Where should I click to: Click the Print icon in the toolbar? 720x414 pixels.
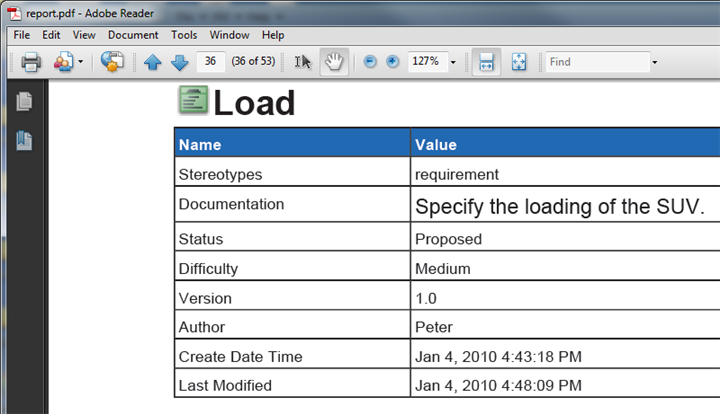pyautogui.click(x=31, y=62)
